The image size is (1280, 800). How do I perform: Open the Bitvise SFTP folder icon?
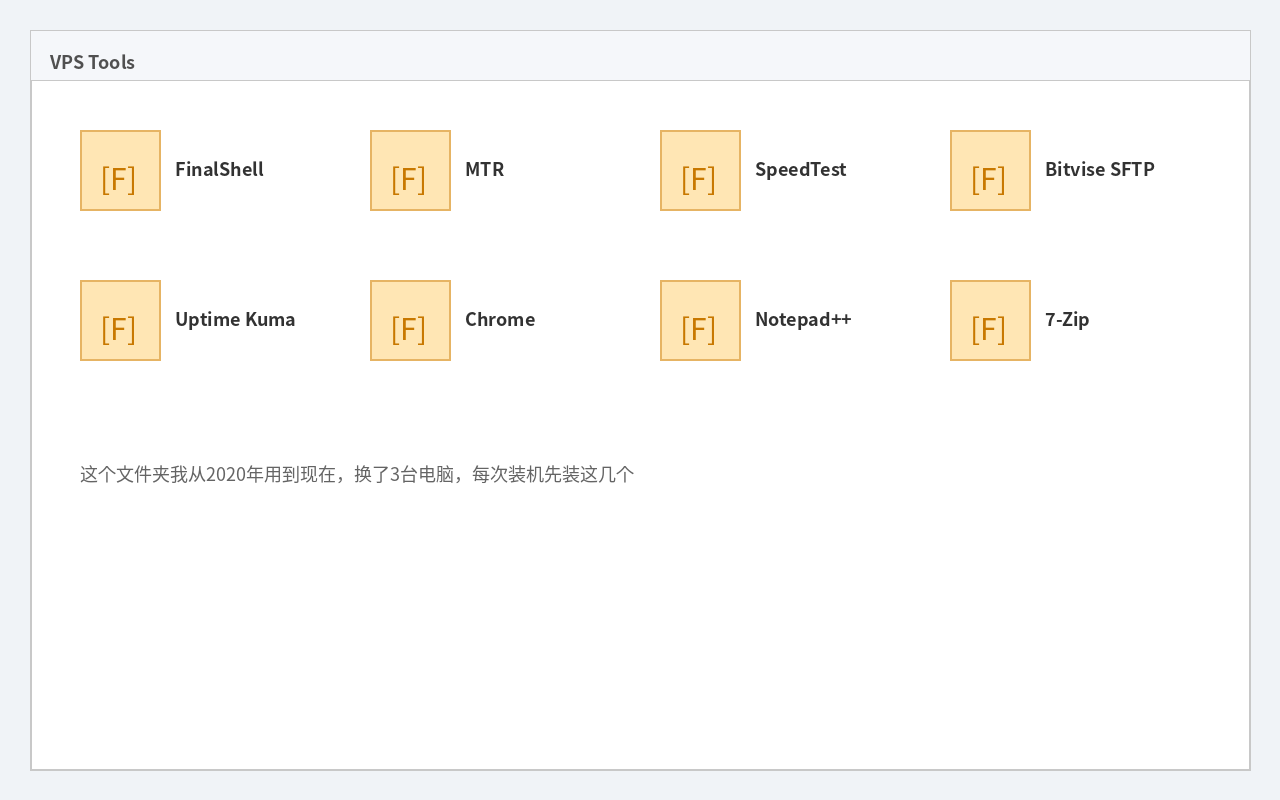(990, 170)
